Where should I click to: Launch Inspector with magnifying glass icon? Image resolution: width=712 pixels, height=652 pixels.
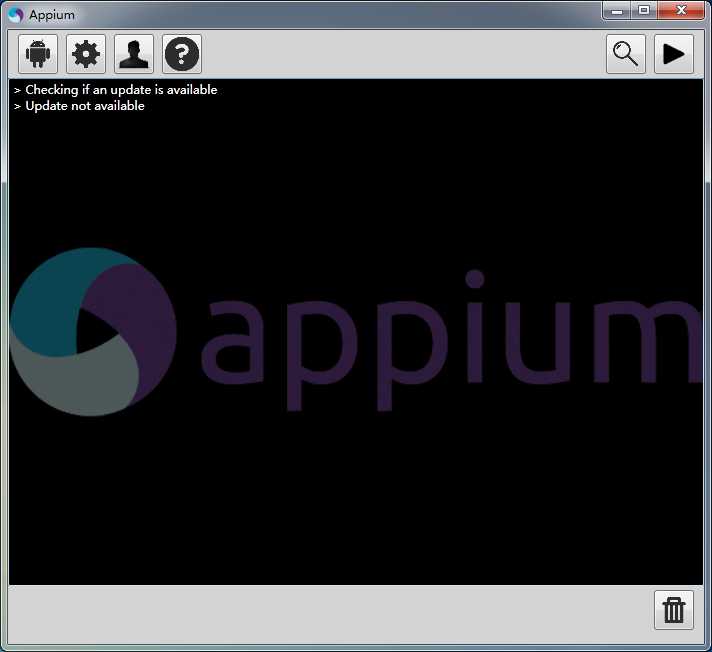pyautogui.click(x=626, y=54)
